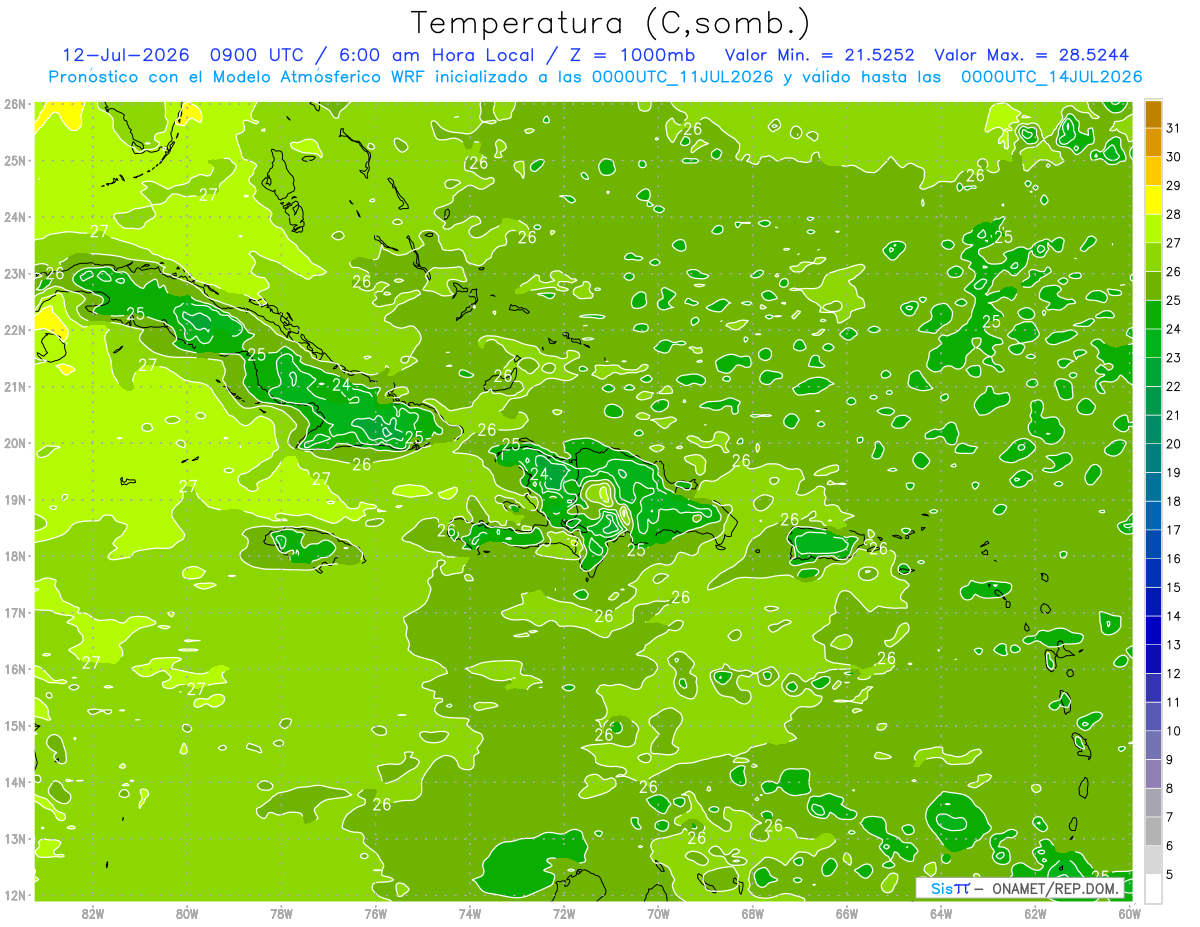Click the "26N" latitude label
The height and width of the screenshot is (927, 1200).
point(14,104)
